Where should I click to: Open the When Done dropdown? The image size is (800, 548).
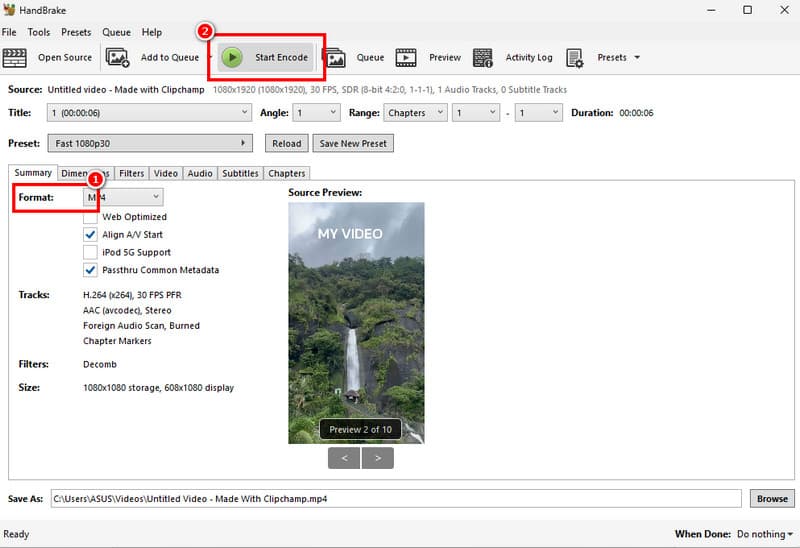click(x=764, y=535)
